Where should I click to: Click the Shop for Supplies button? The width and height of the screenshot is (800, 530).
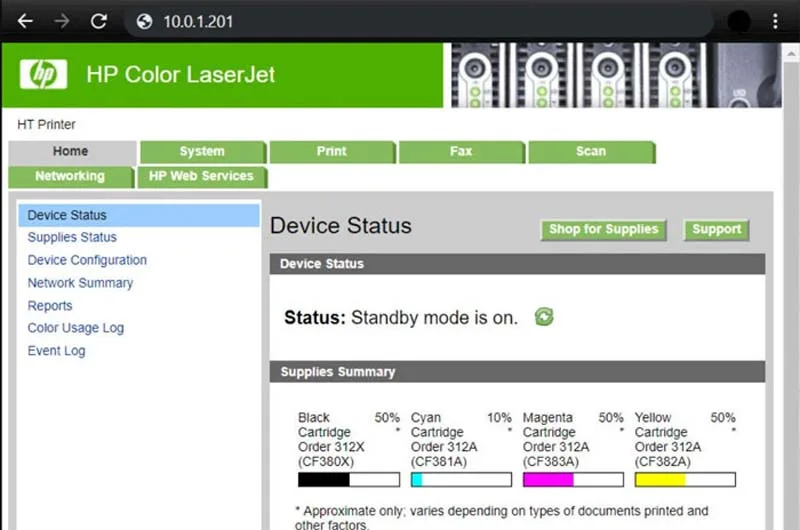(x=604, y=230)
